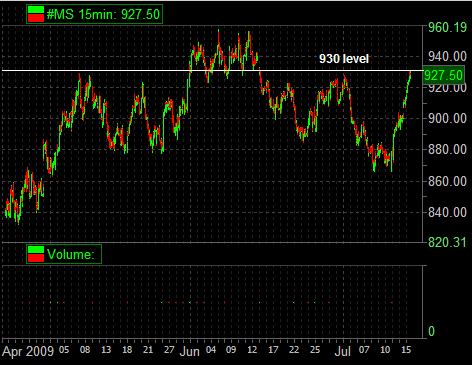Click the volume axis '0' label
472x365 pixels.
[x=431, y=331]
